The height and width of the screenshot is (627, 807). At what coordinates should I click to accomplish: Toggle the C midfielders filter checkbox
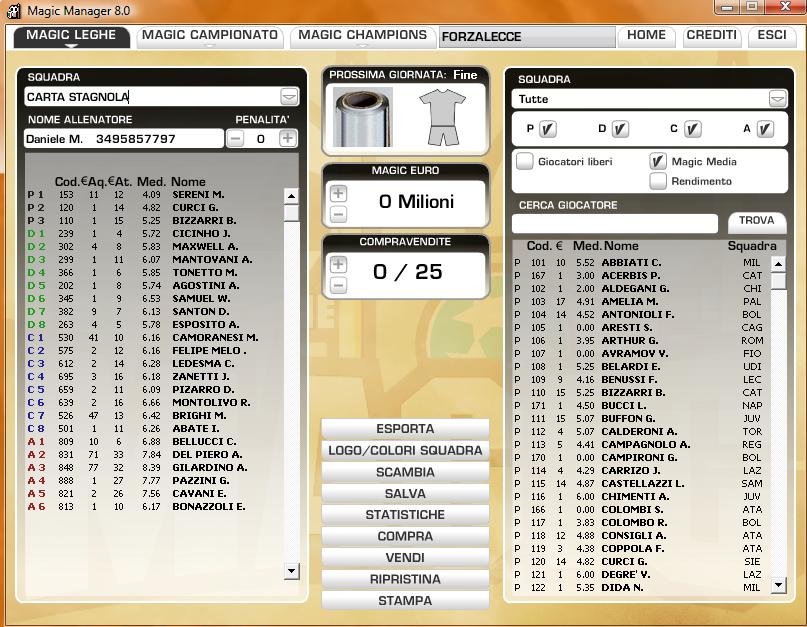click(x=693, y=129)
